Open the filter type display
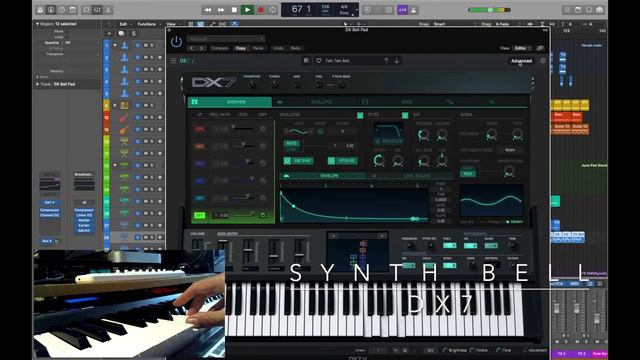This screenshot has width=640, height=360. point(388,132)
